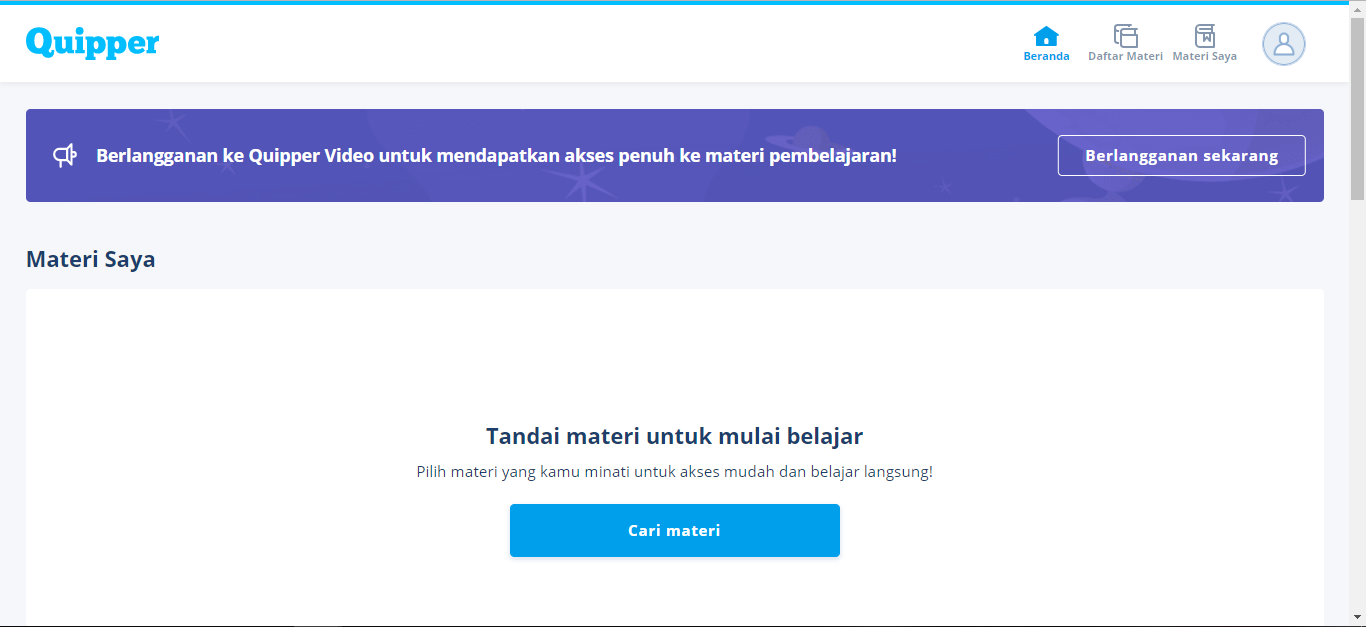Click the Materi Saya book icon
This screenshot has height=627, width=1366.
point(1204,36)
